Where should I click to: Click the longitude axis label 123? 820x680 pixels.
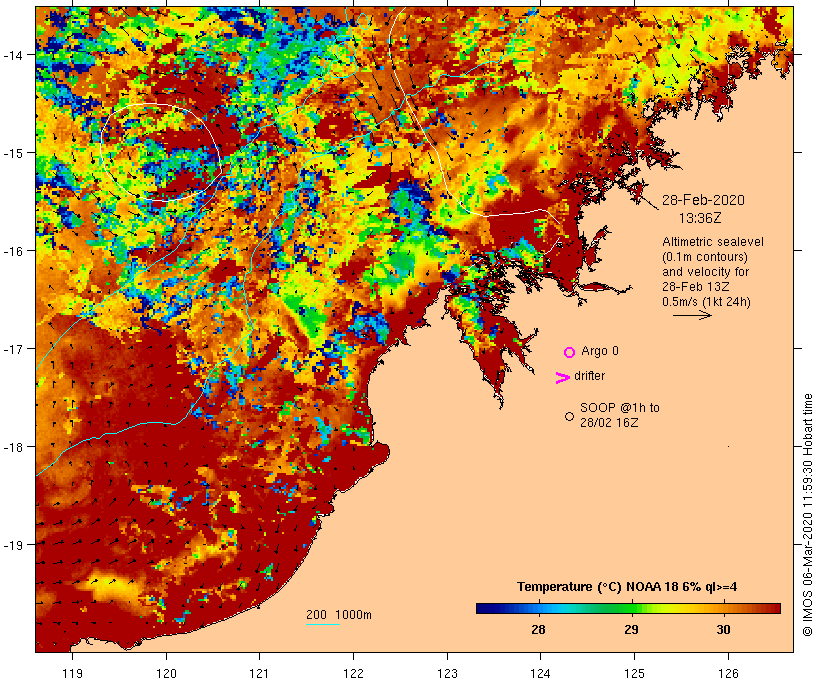tap(447, 673)
